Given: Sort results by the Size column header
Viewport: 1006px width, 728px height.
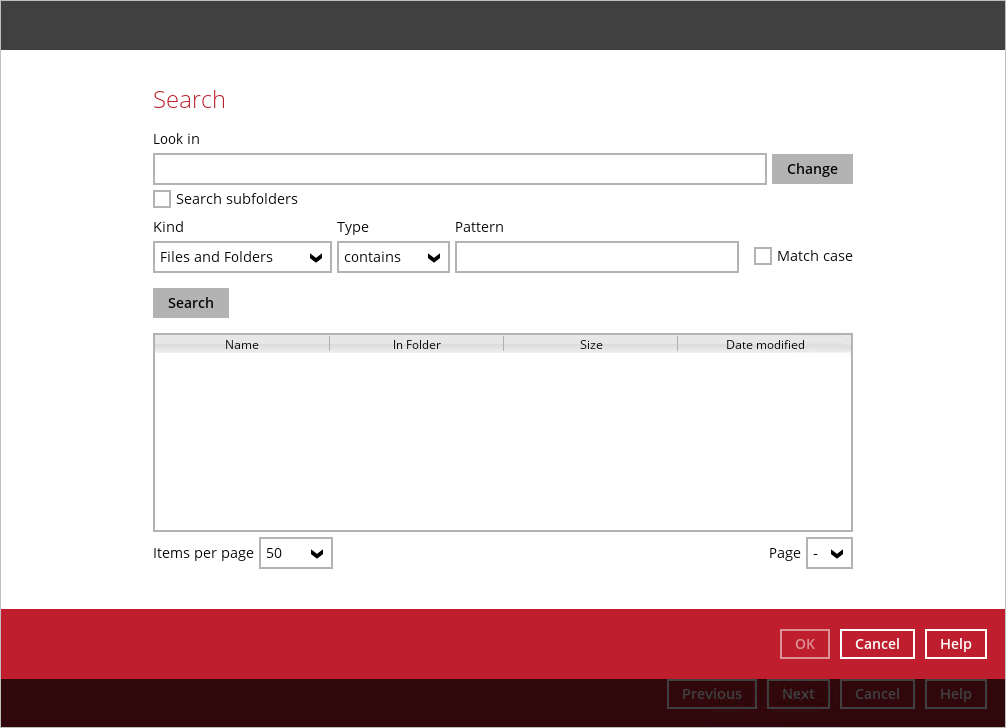Looking at the screenshot, I should point(591,344).
